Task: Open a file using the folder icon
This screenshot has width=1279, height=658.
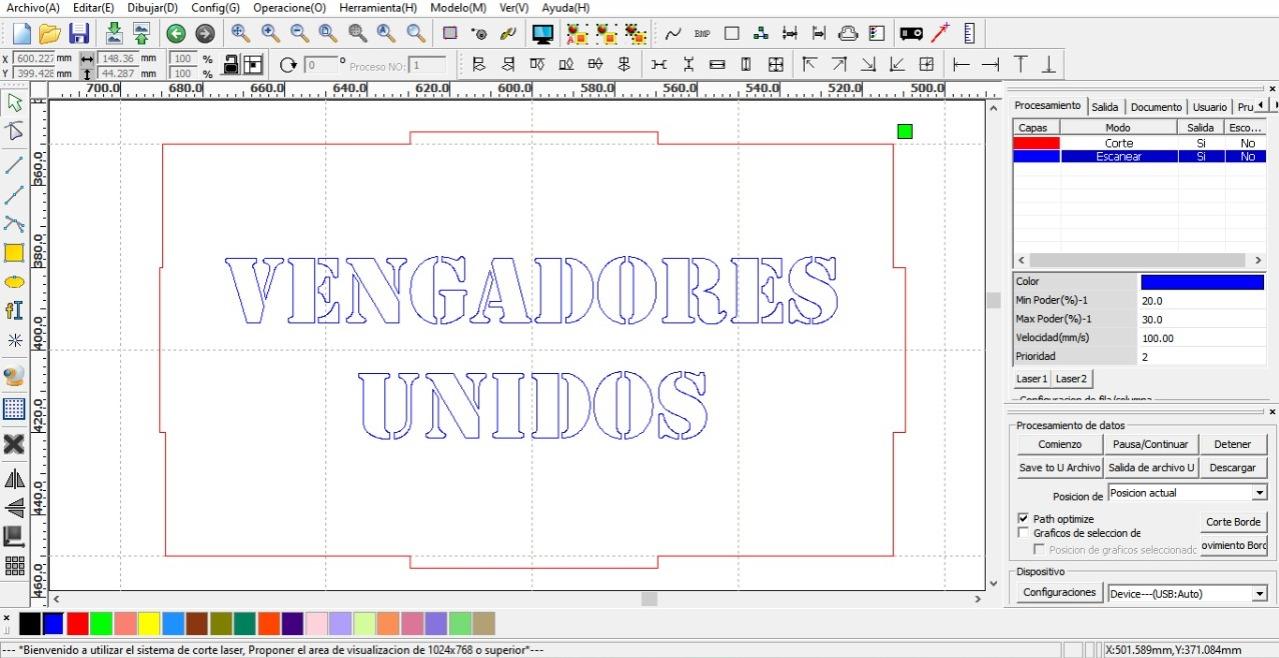Action: (50, 34)
